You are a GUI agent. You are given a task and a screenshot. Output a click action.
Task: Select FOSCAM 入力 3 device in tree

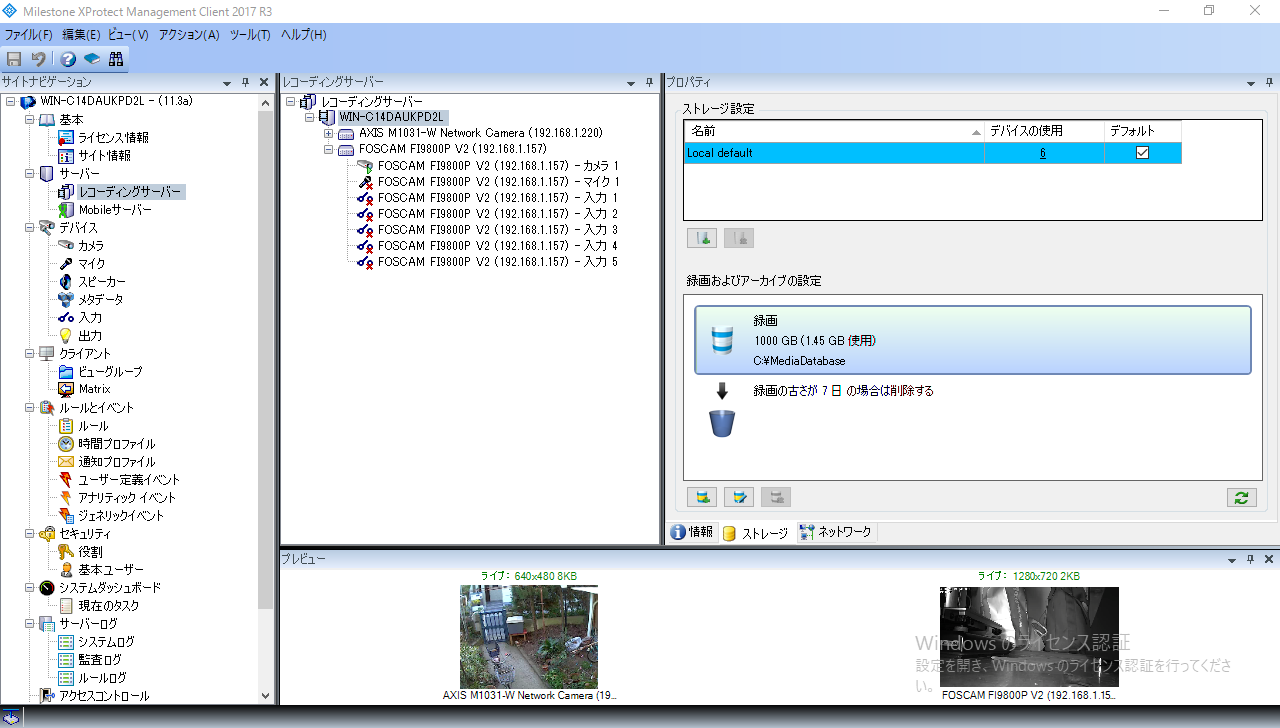click(498, 230)
